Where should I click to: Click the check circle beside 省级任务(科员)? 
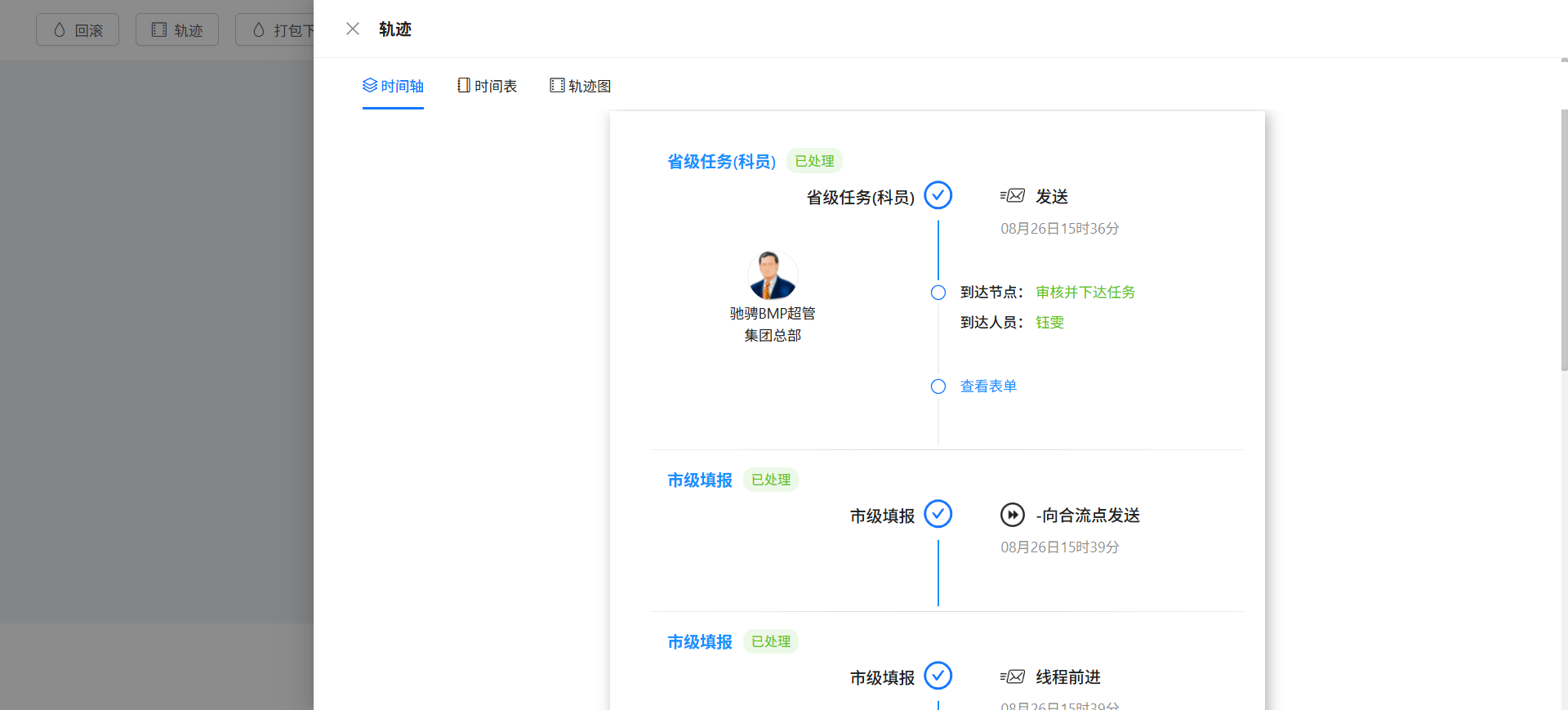point(938,195)
